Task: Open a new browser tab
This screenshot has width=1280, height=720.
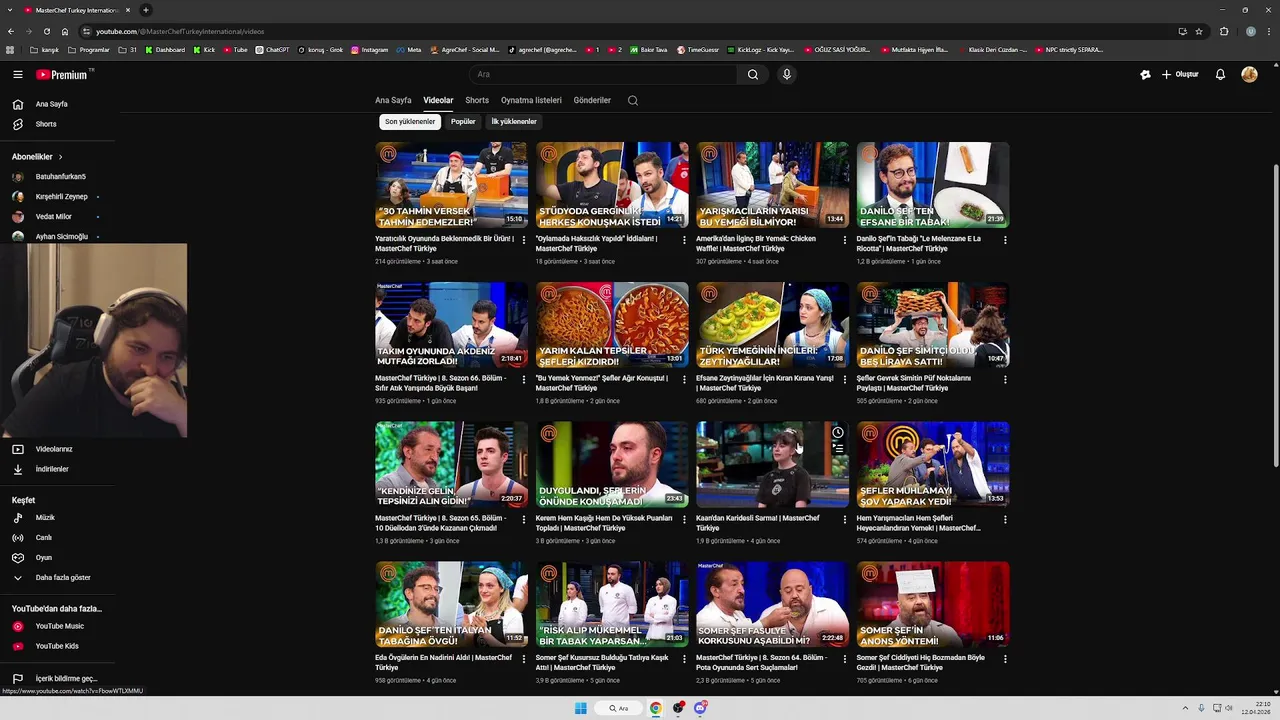Action: (x=146, y=10)
